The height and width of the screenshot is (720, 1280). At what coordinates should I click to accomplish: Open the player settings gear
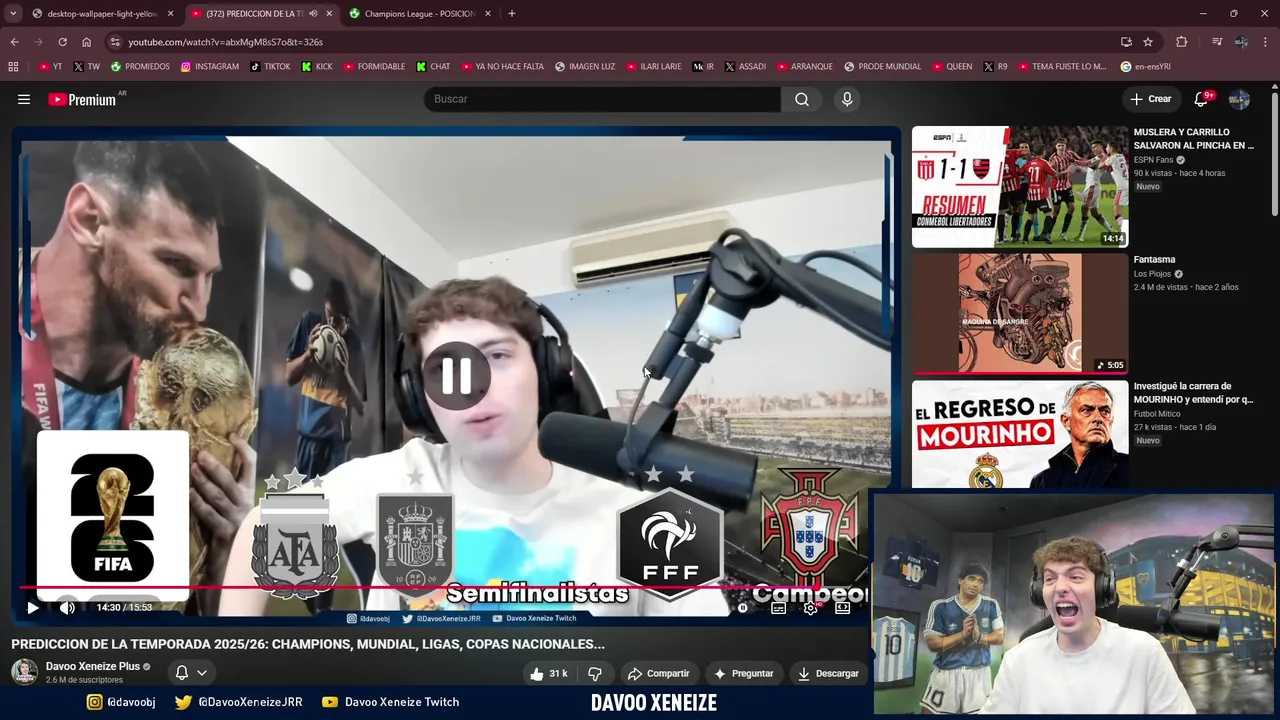click(x=810, y=607)
